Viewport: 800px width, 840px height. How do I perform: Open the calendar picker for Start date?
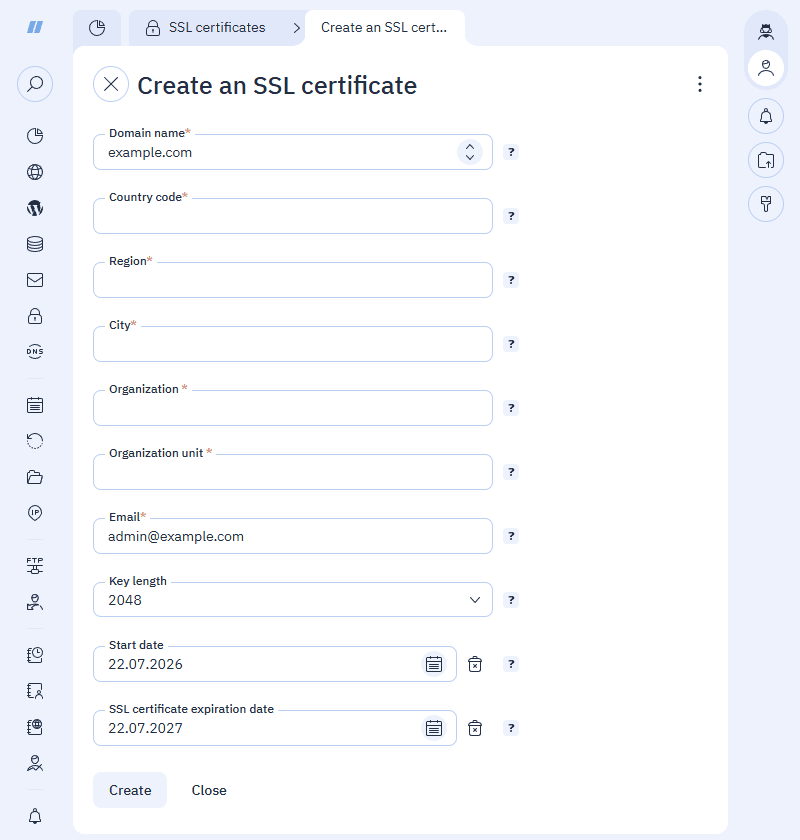(x=433, y=664)
